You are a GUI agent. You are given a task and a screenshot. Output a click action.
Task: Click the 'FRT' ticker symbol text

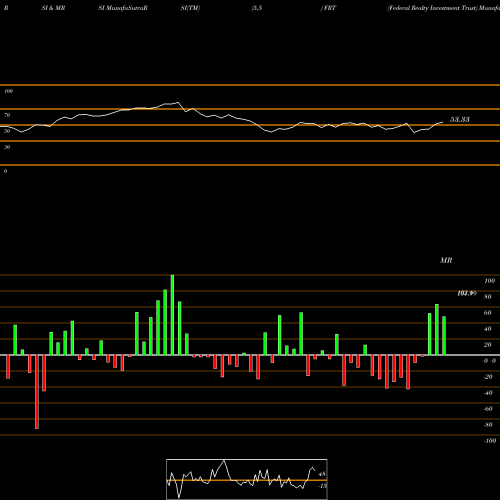[330, 8]
